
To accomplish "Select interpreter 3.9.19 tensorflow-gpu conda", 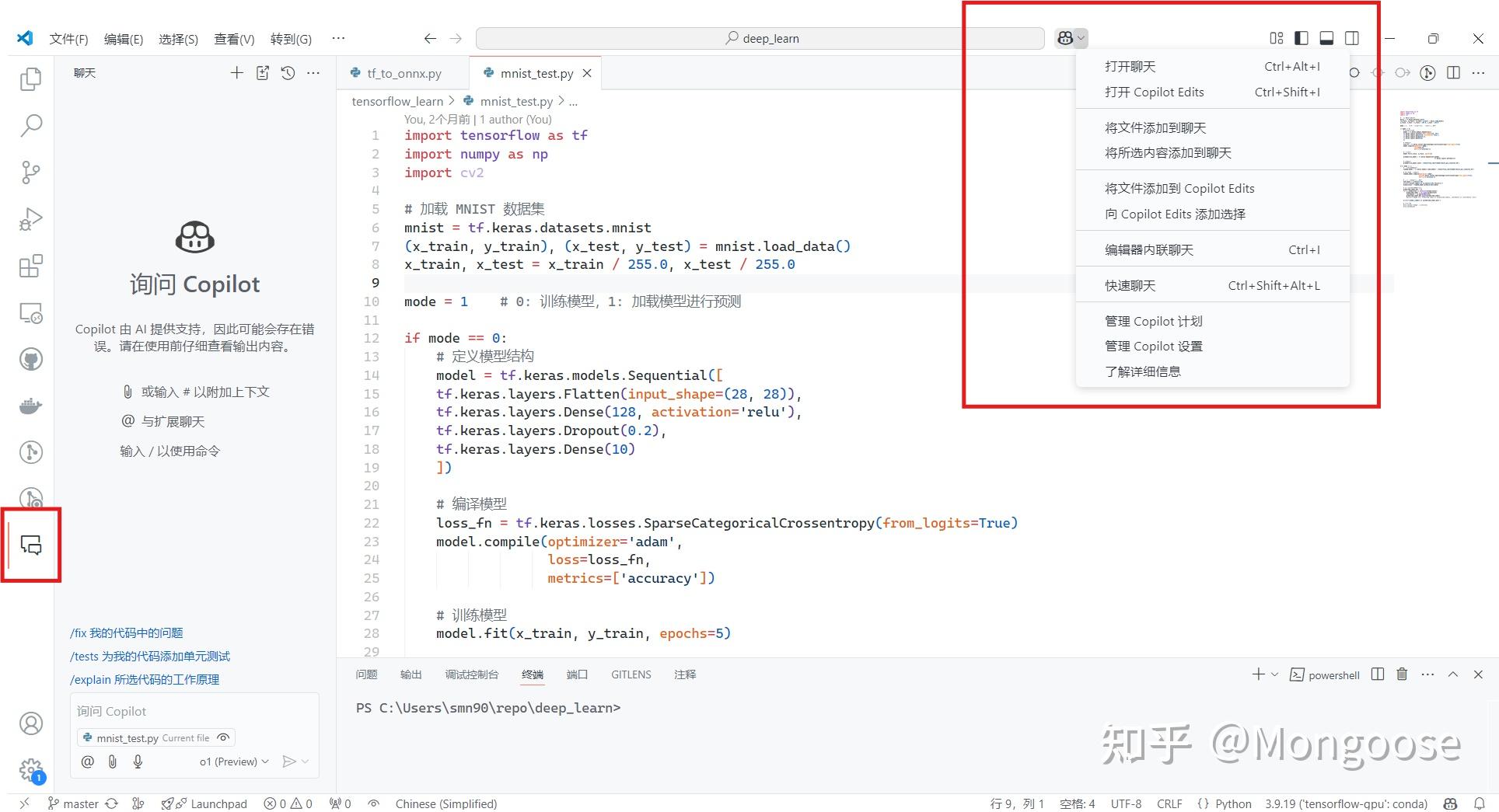I will (x=1346, y=803).
